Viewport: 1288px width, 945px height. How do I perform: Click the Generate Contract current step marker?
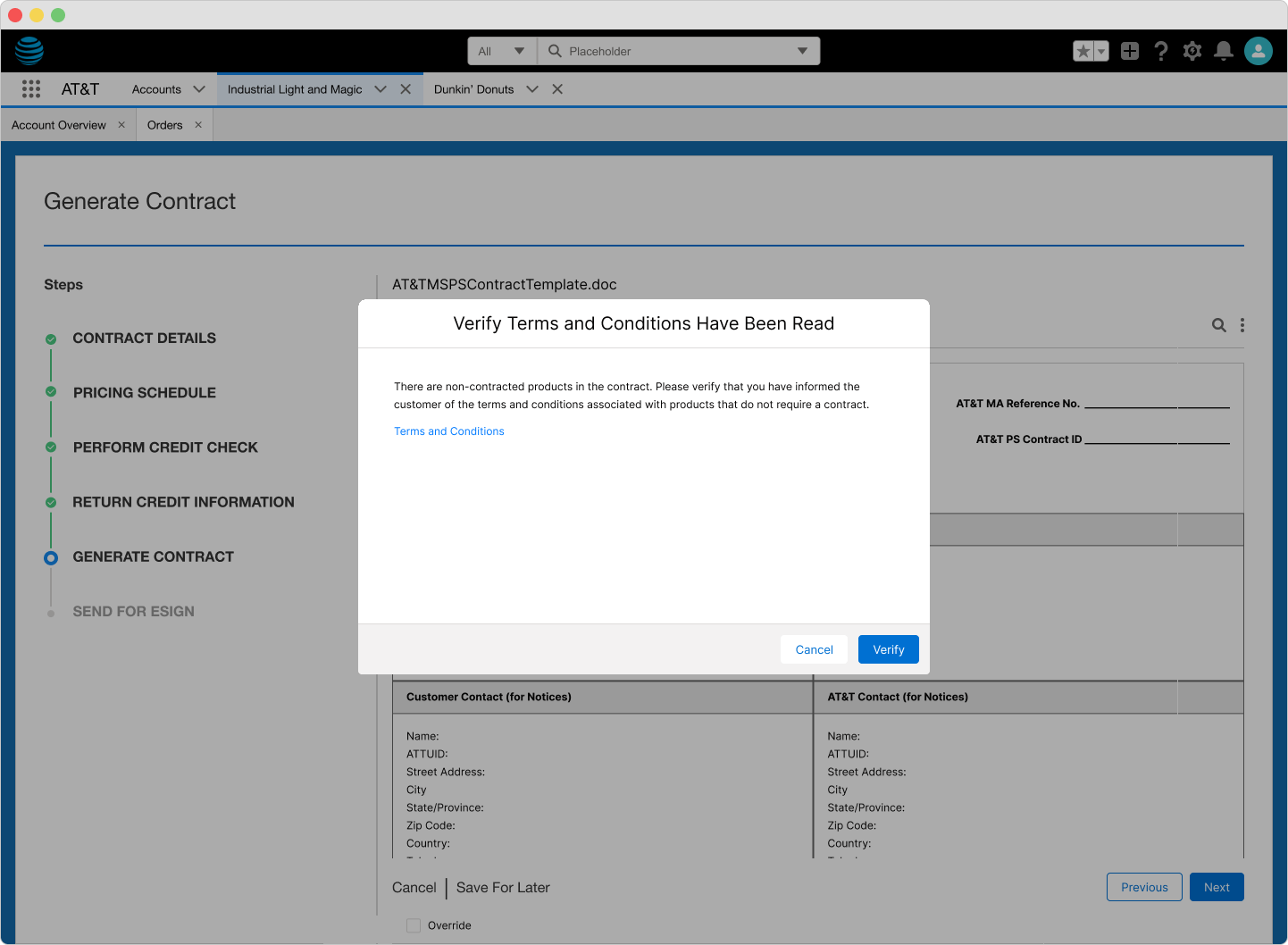tap(51, 557)
